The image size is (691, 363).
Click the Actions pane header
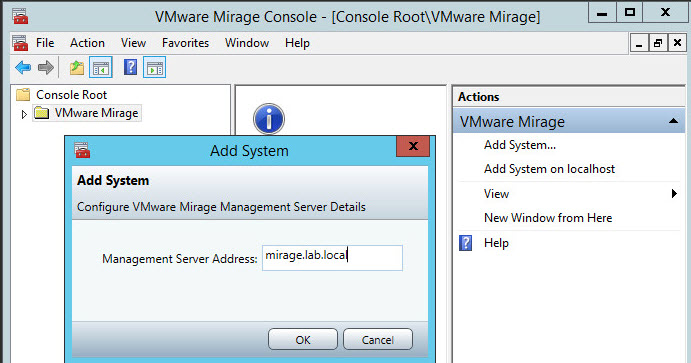(x=568, y=96)
